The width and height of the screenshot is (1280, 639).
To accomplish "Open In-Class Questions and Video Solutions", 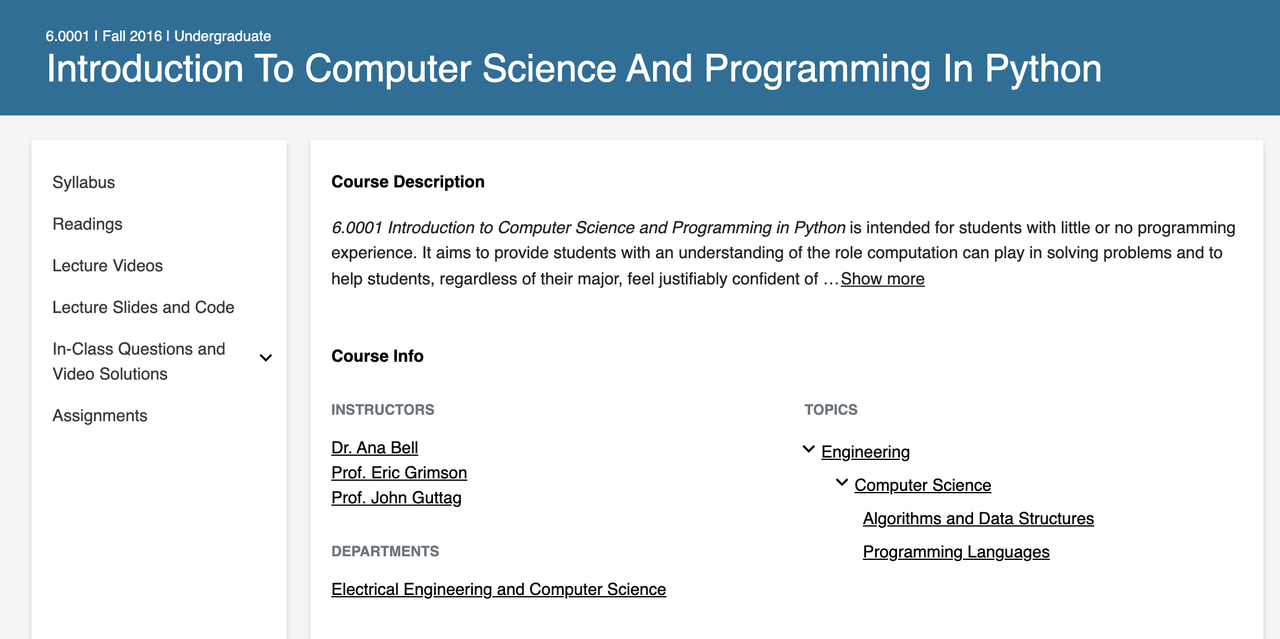I will point(139,361).
